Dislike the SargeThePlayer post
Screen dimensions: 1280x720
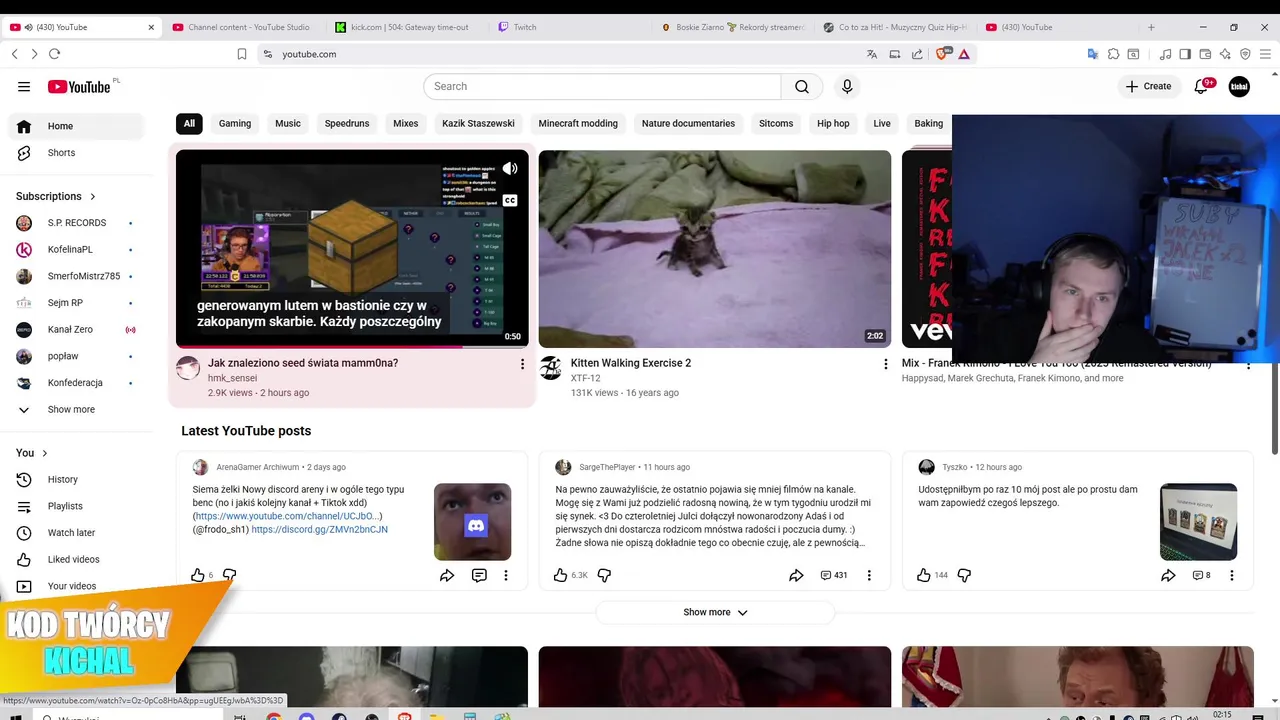tap(604, 575)
